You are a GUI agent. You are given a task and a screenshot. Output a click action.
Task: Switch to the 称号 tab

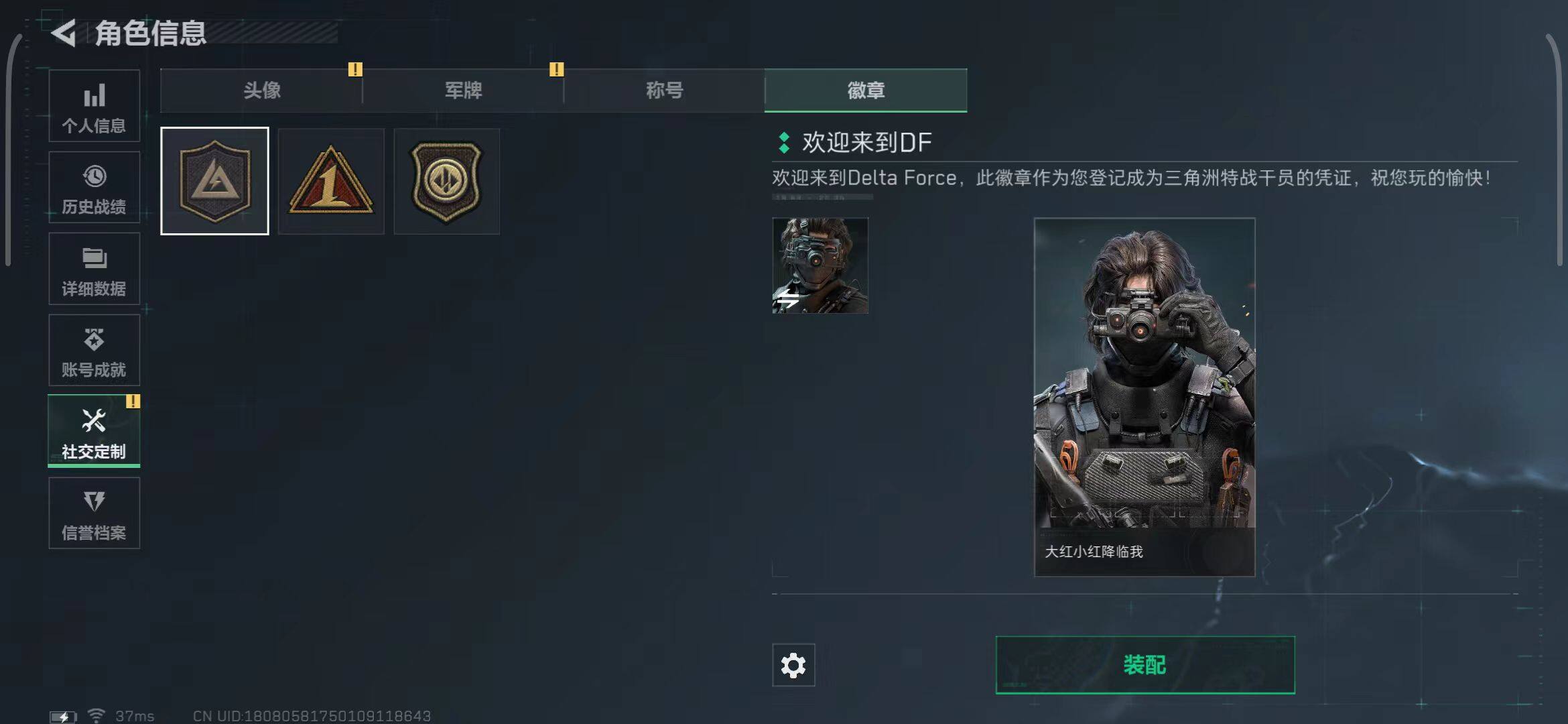pos(664,90)
